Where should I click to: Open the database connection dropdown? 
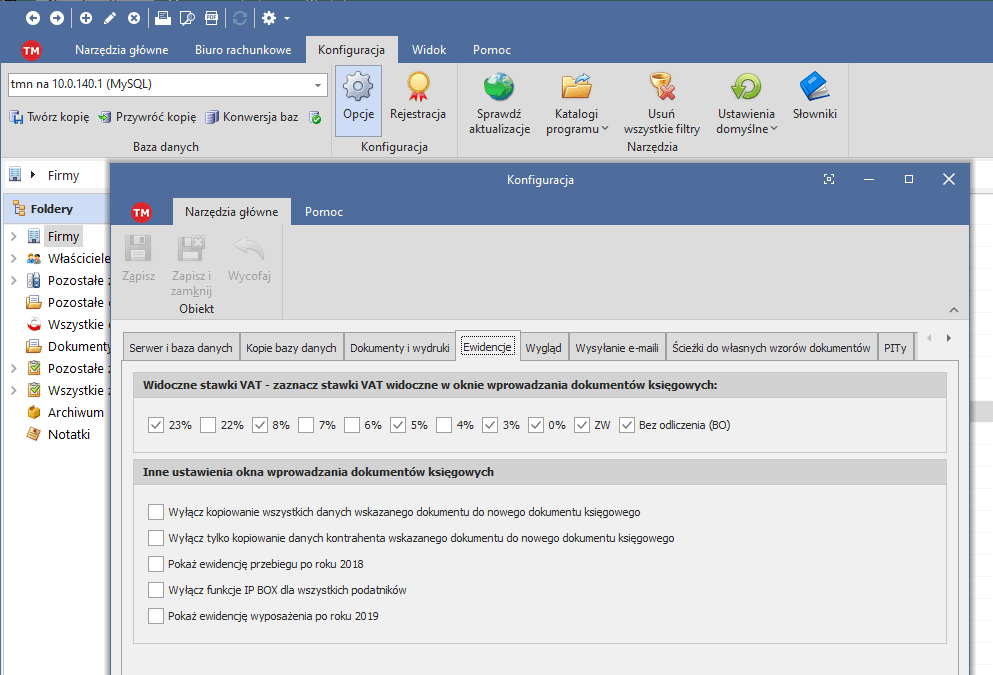pyautogui.click(x=318, y=85)
